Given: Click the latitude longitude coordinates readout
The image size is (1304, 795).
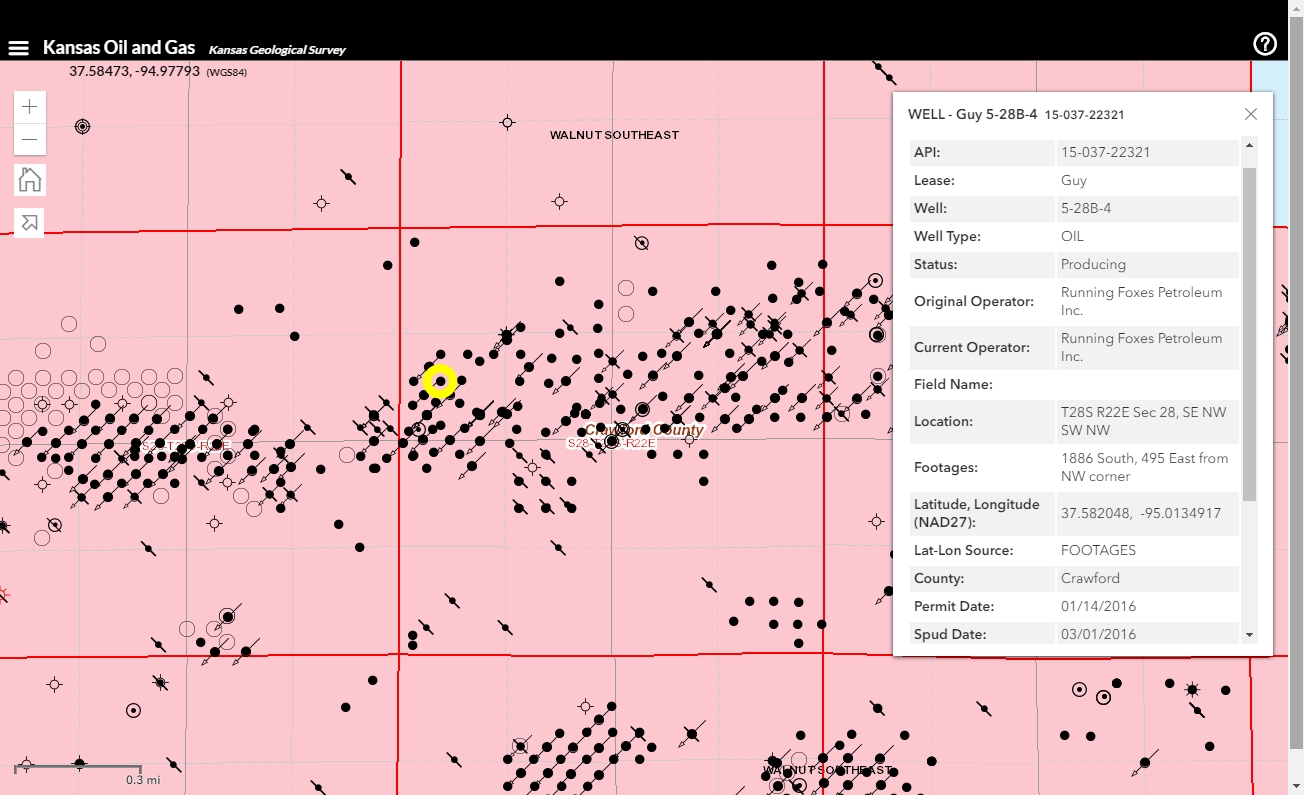Looking at the screenshot, I should tap(134, 72).
